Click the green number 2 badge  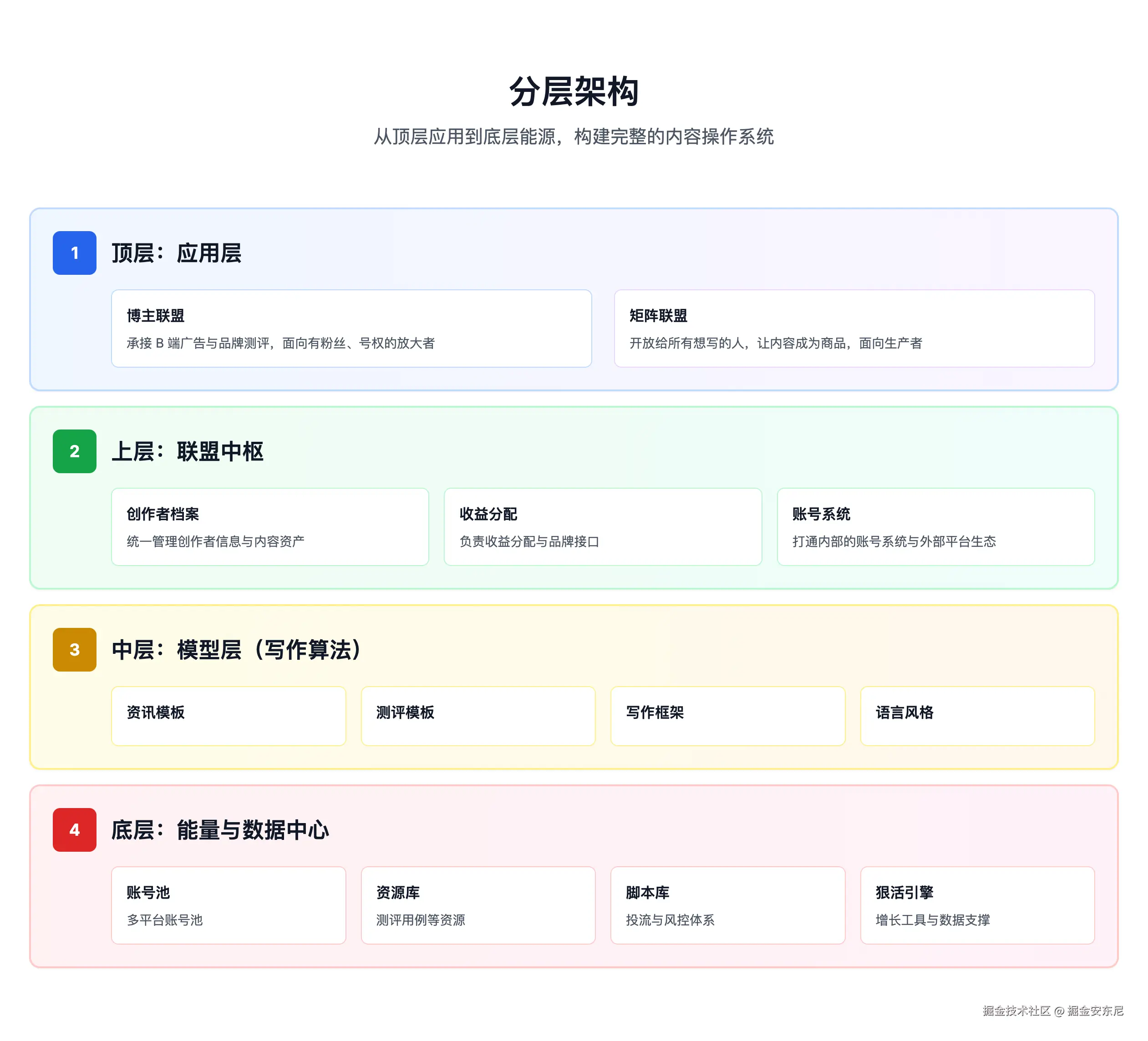click(x=75, y=451)
